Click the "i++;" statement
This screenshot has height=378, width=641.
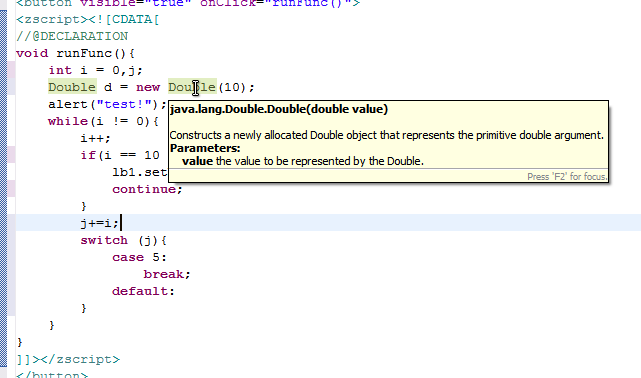[x=95, y=138]
